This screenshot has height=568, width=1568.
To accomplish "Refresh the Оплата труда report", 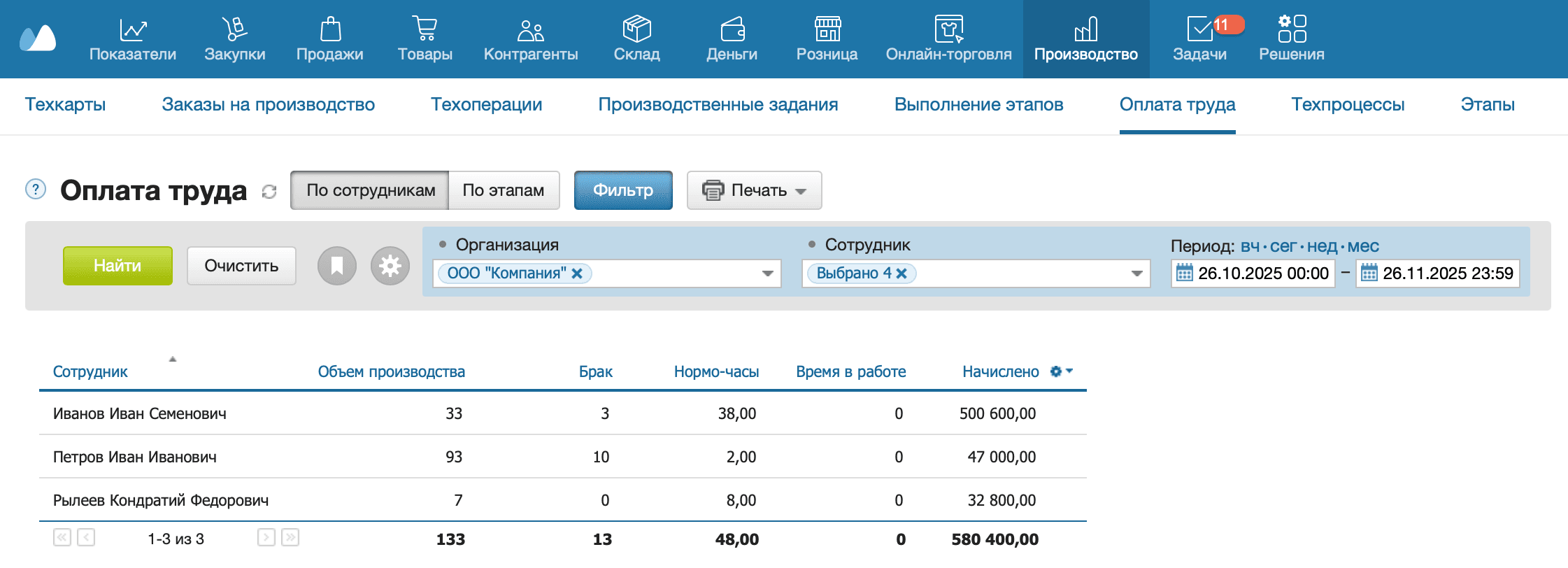I will tap(269, 192).
